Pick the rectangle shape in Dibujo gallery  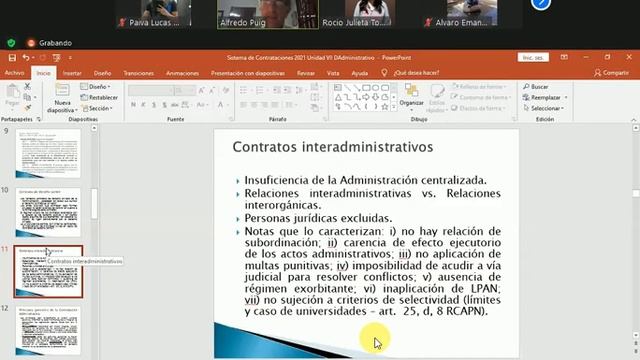tap(366, 87)
